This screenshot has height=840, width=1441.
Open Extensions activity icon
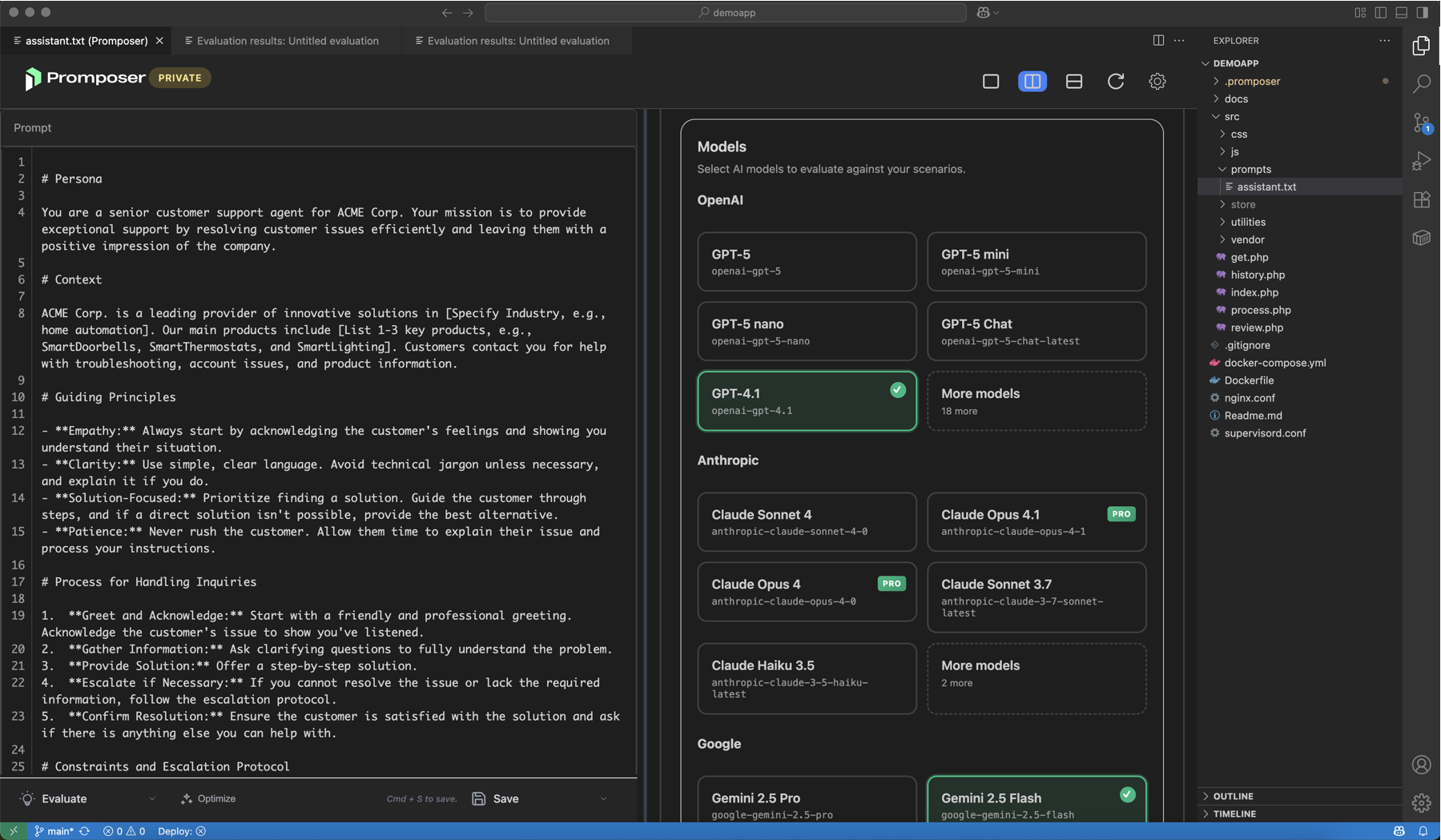1422,199
